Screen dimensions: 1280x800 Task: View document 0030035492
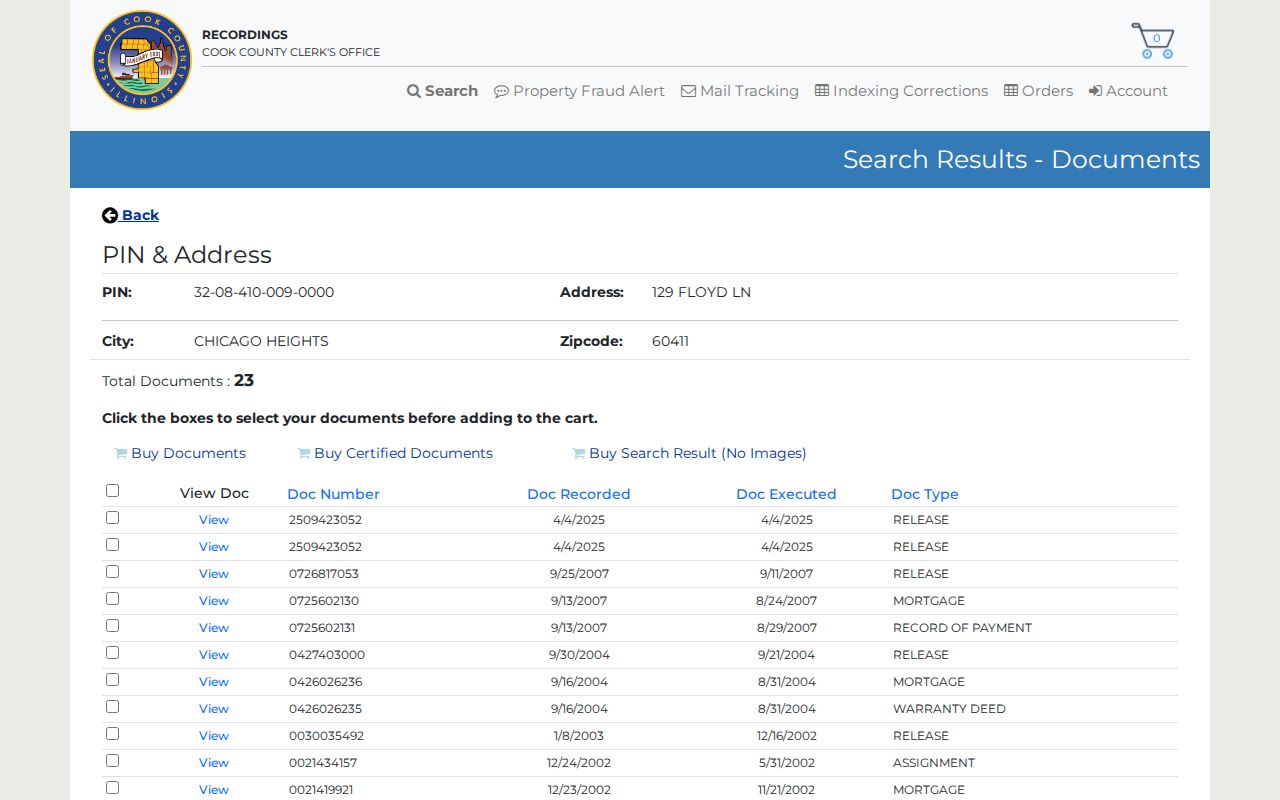pos(214,736)
